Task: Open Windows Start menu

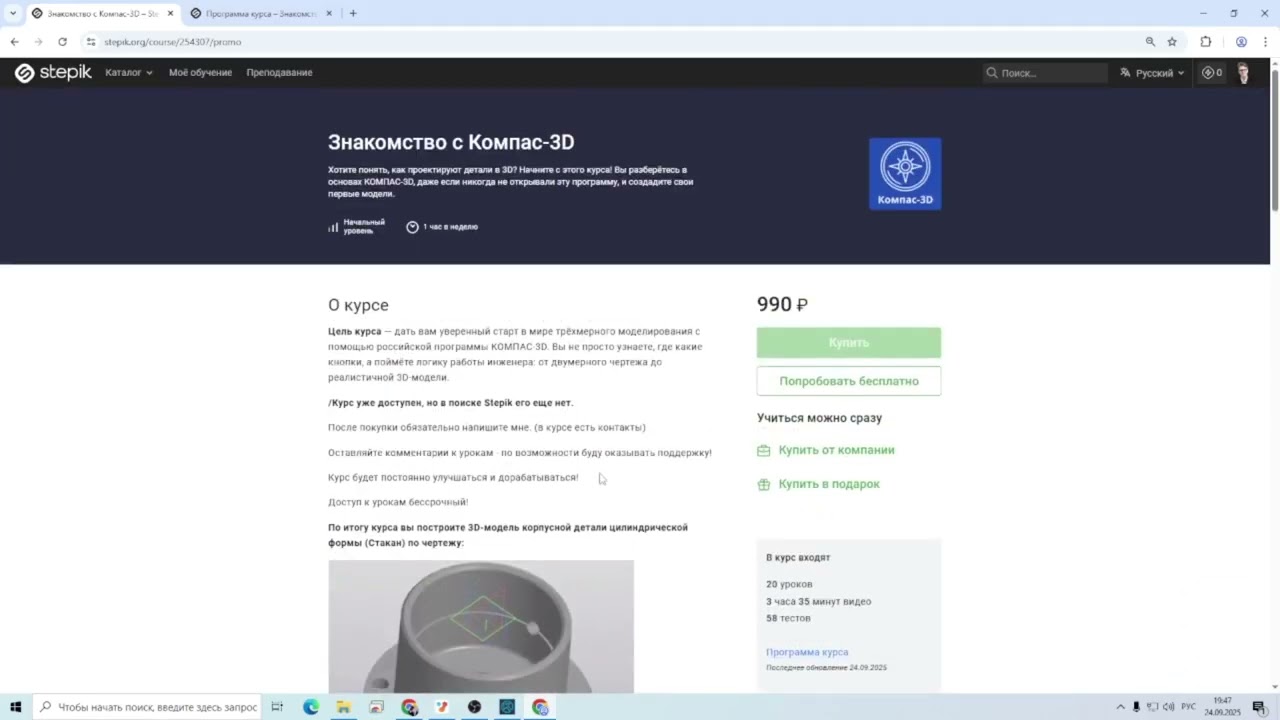Action: 15,707
